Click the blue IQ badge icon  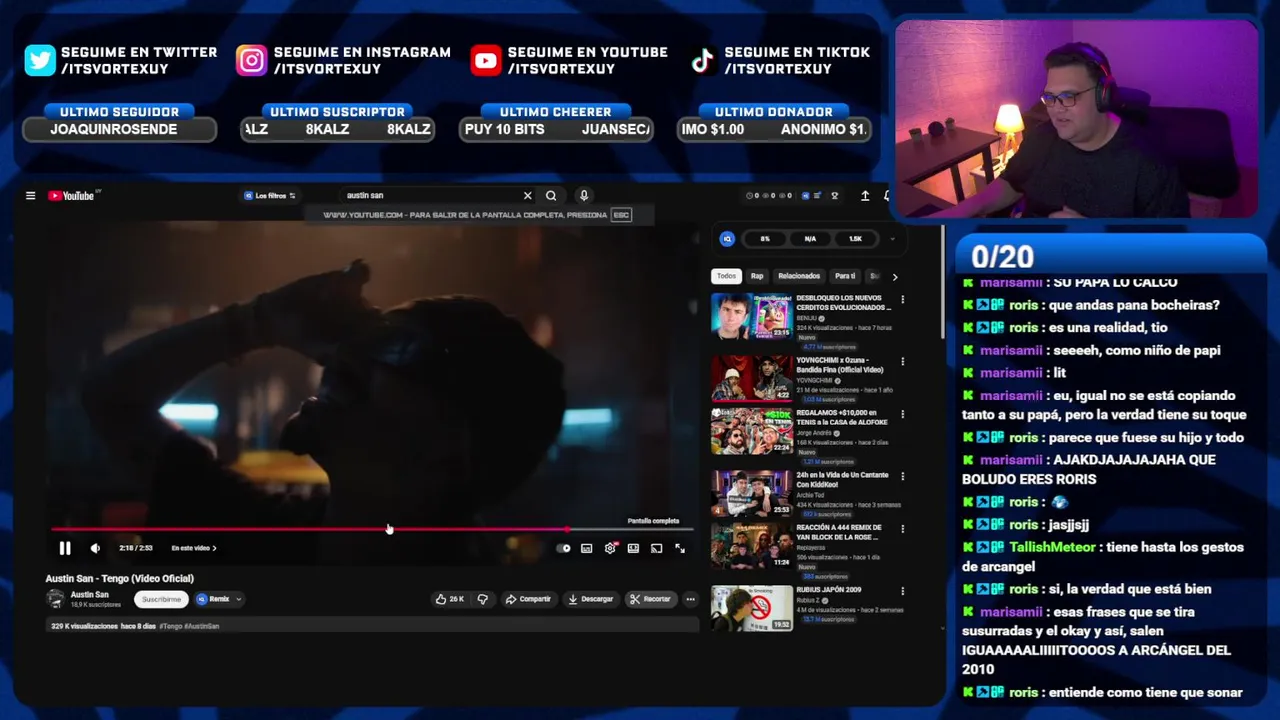(x=727, y=239)
